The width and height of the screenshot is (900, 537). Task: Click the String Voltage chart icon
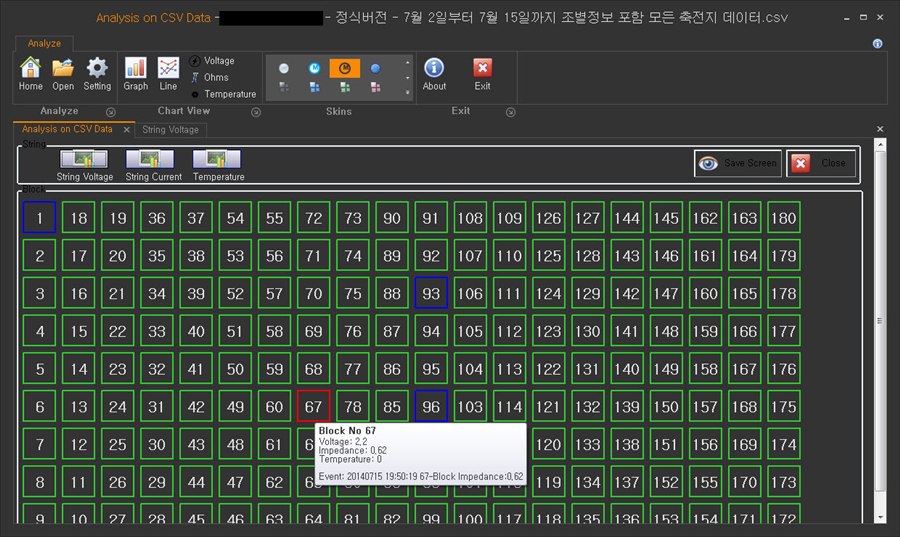pos(84,159)
